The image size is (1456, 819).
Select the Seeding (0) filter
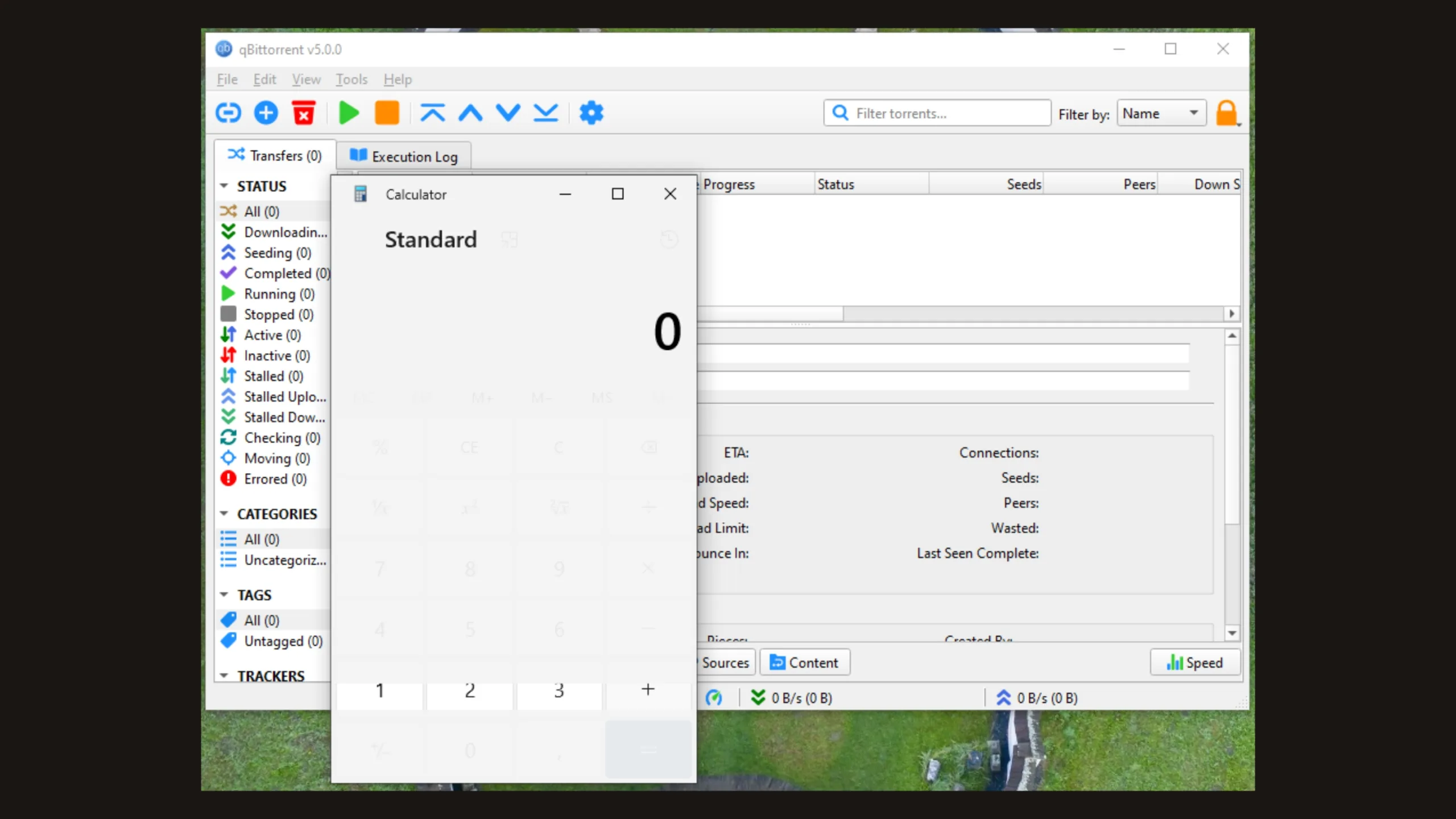[x=274, y=253]
